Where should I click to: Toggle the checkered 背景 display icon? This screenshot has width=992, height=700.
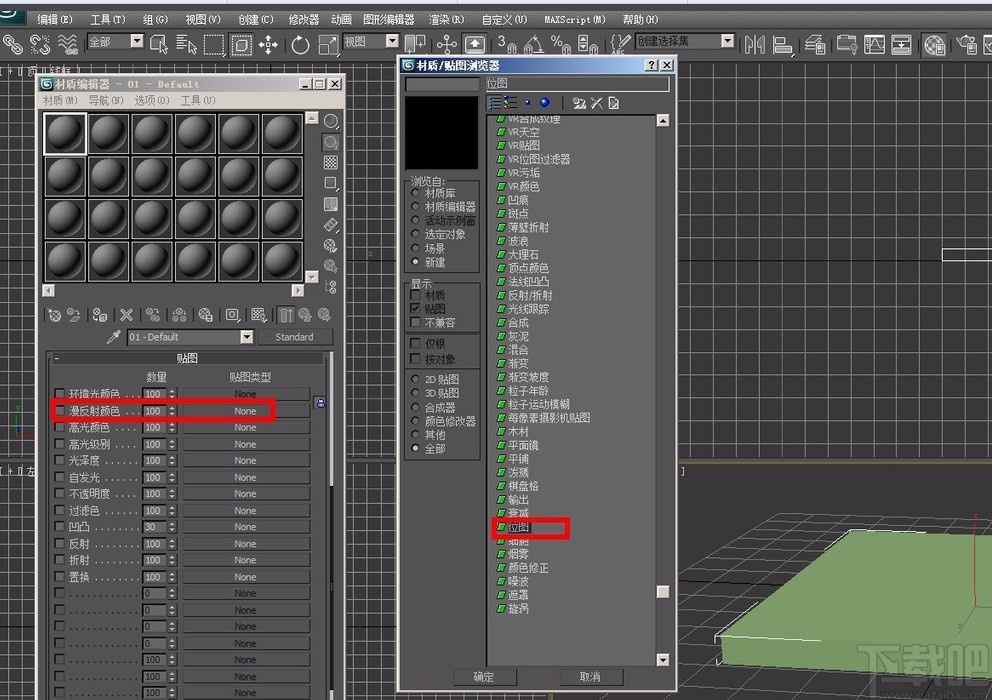330,162
